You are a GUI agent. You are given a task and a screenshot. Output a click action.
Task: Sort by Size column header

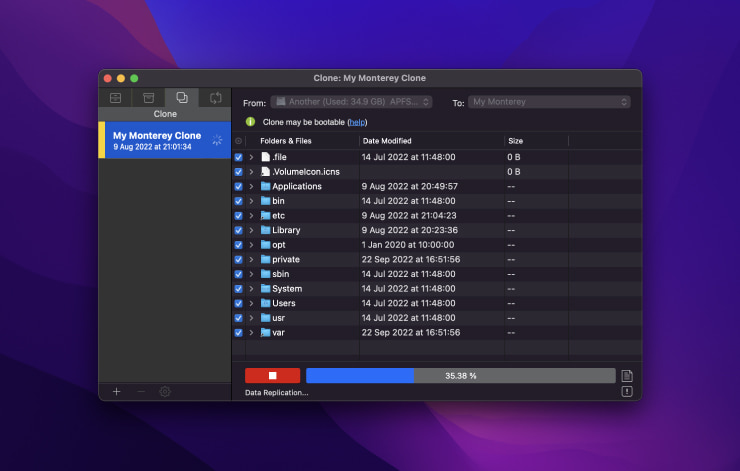click(515, 141)
